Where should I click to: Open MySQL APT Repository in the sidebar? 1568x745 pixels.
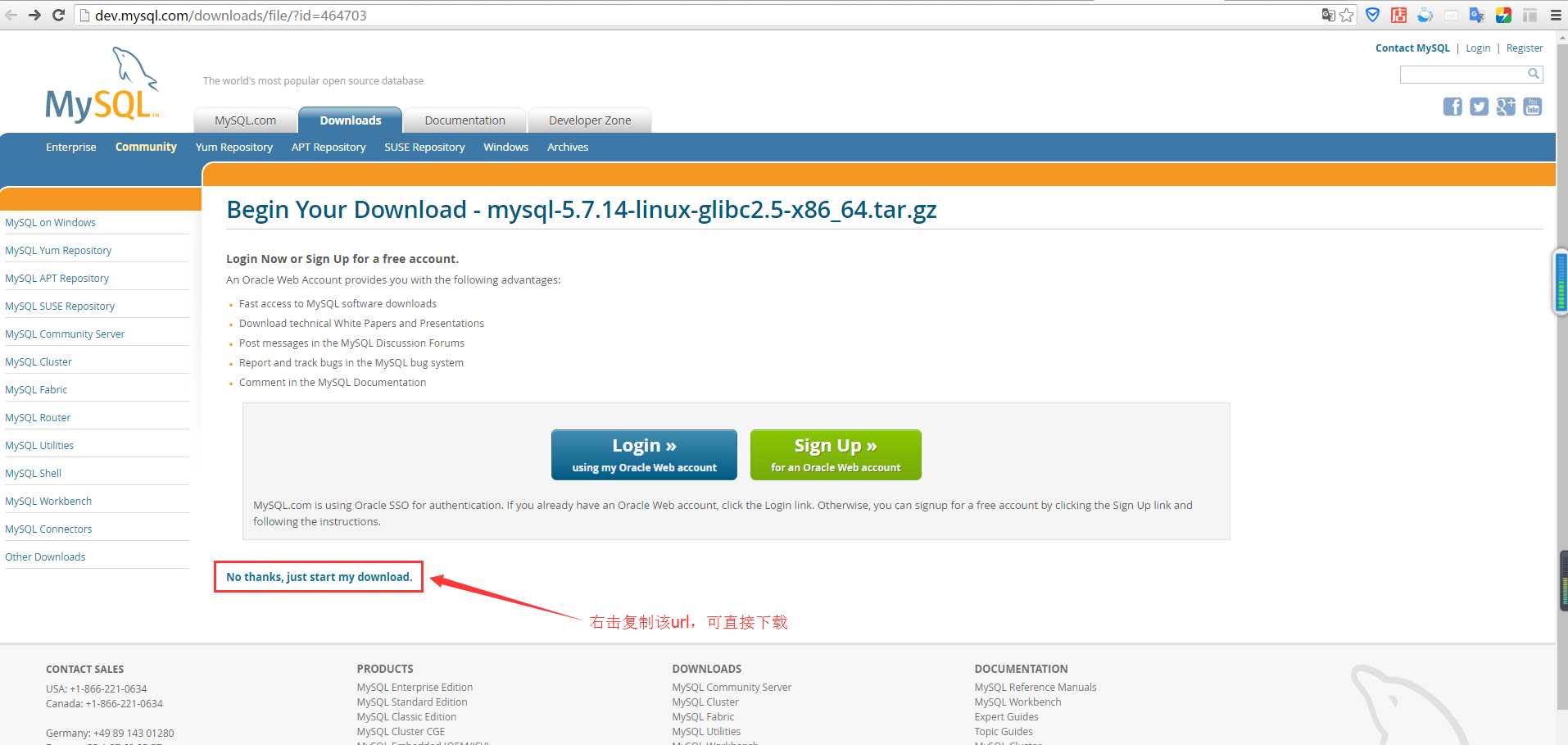[57, 279]
